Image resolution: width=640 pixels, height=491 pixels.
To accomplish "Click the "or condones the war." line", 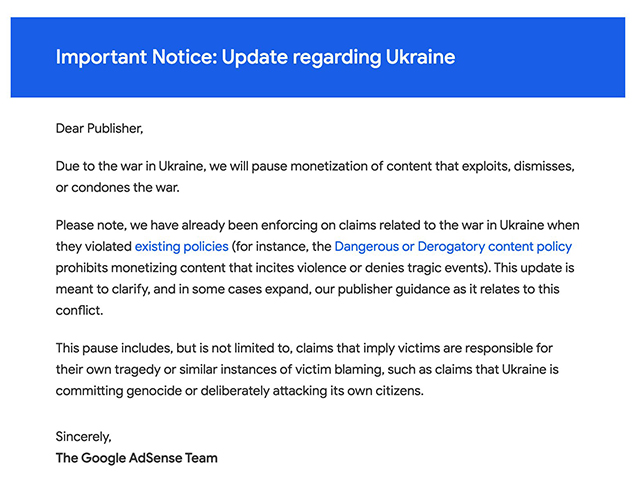I will (118, 188).
